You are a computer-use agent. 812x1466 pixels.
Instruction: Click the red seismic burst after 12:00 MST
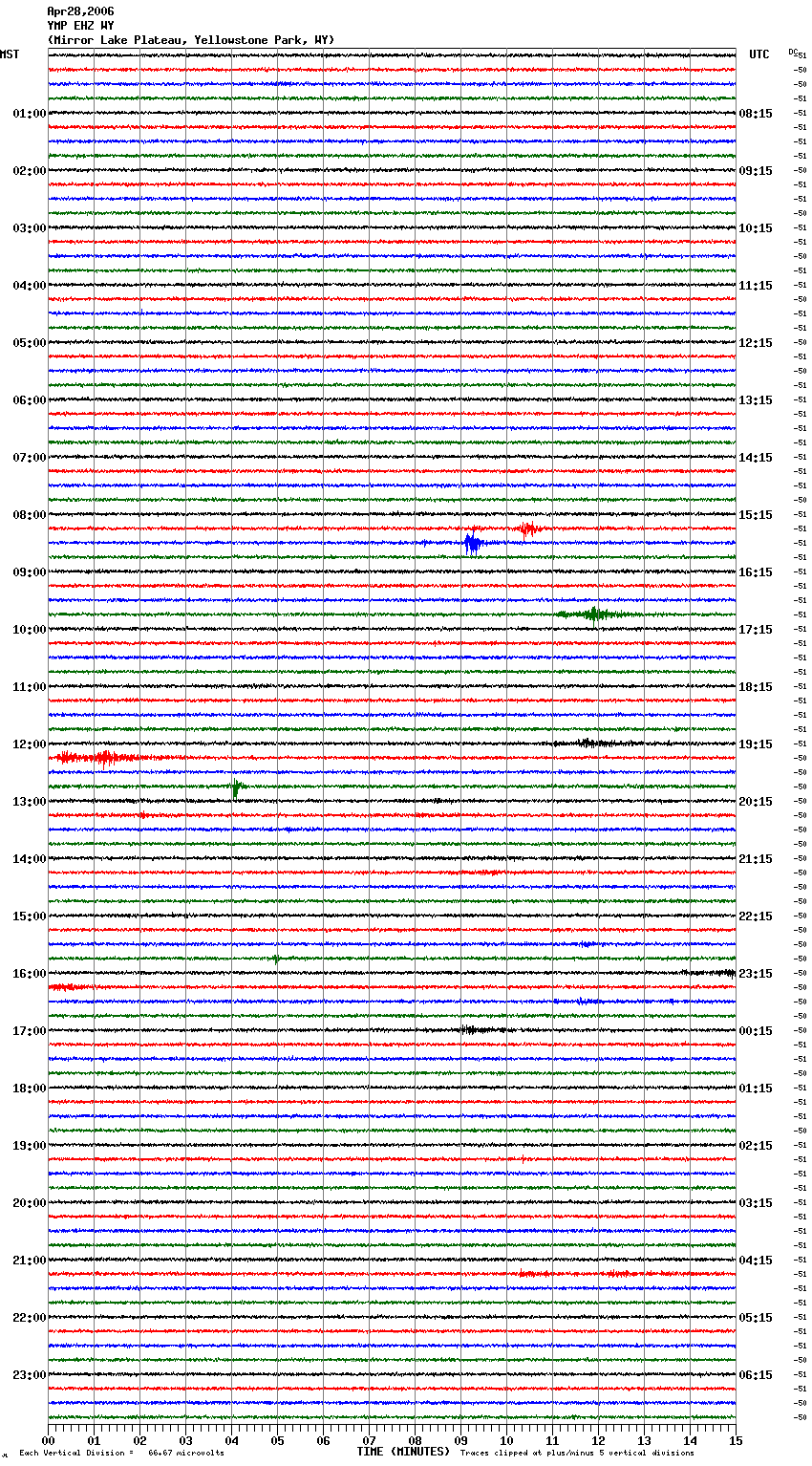[x=105, y=759]
